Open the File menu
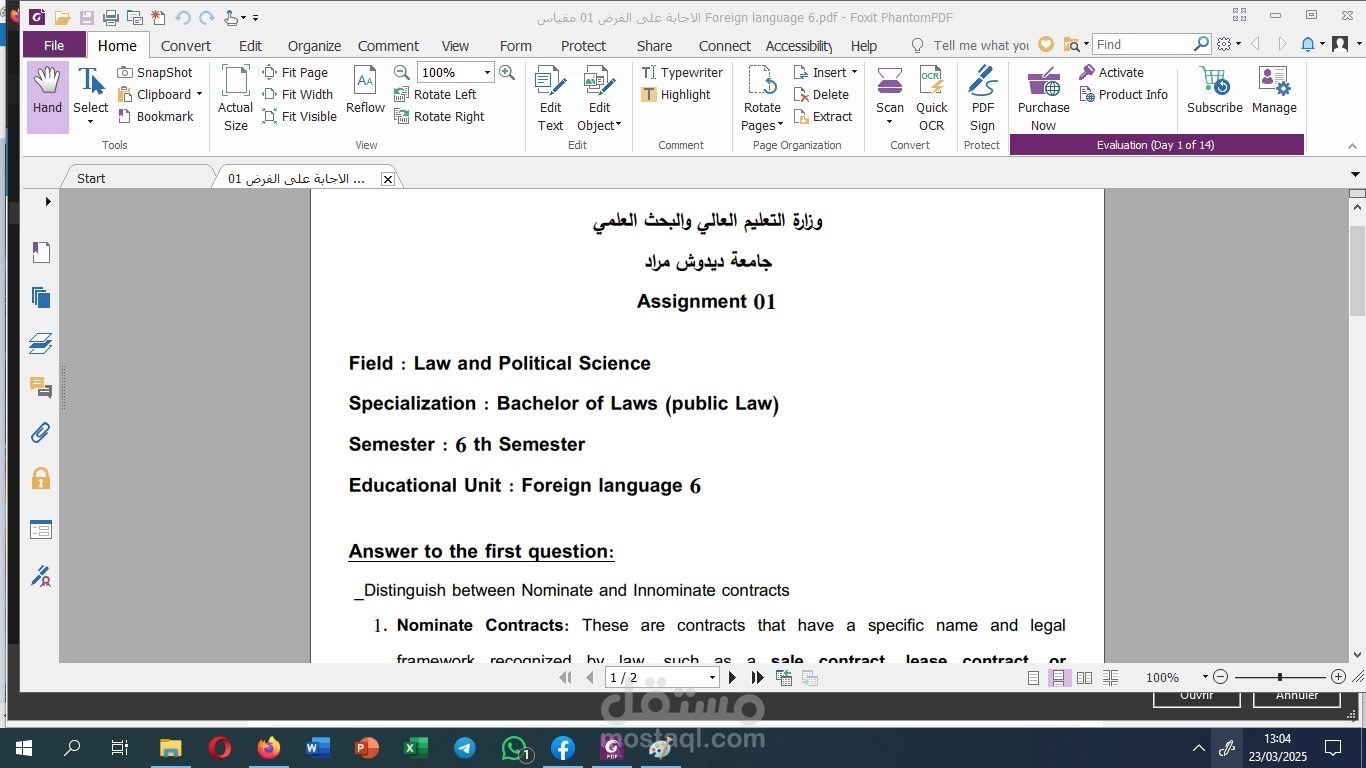 54,45
